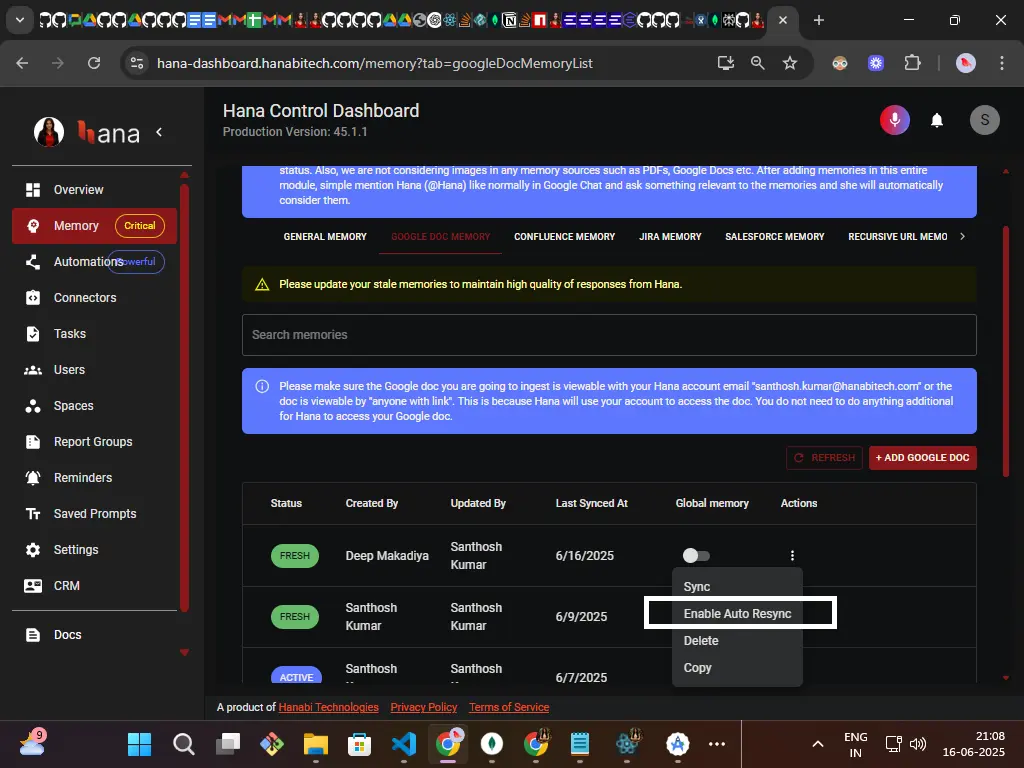Switch to Recursive URL Memory tab

pos(897,236)
